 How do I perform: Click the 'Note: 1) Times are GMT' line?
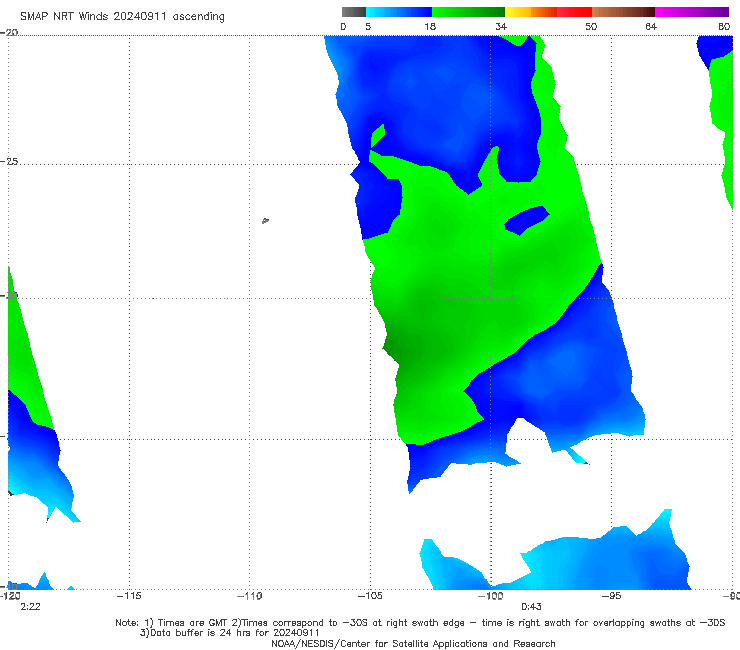[x=420, y=623]
